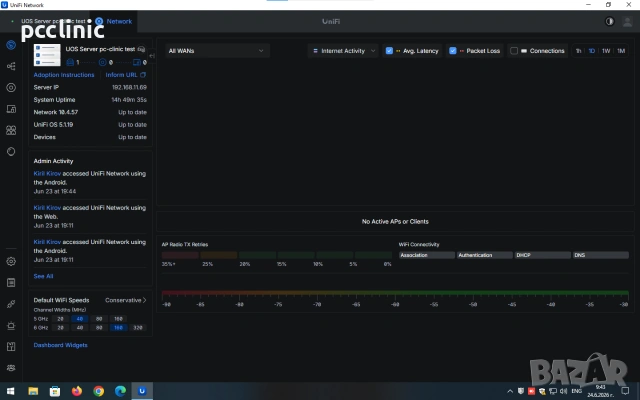Switch to the Network application tab
The height and width of the screenshot is (400, 640).
[x=114, y=21]
